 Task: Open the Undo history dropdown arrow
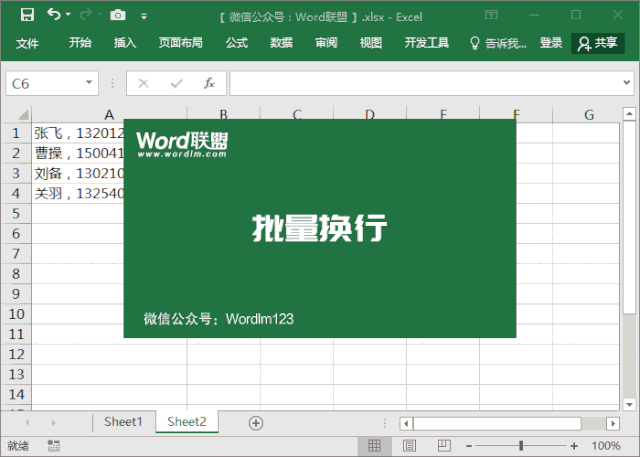[68, 14]
